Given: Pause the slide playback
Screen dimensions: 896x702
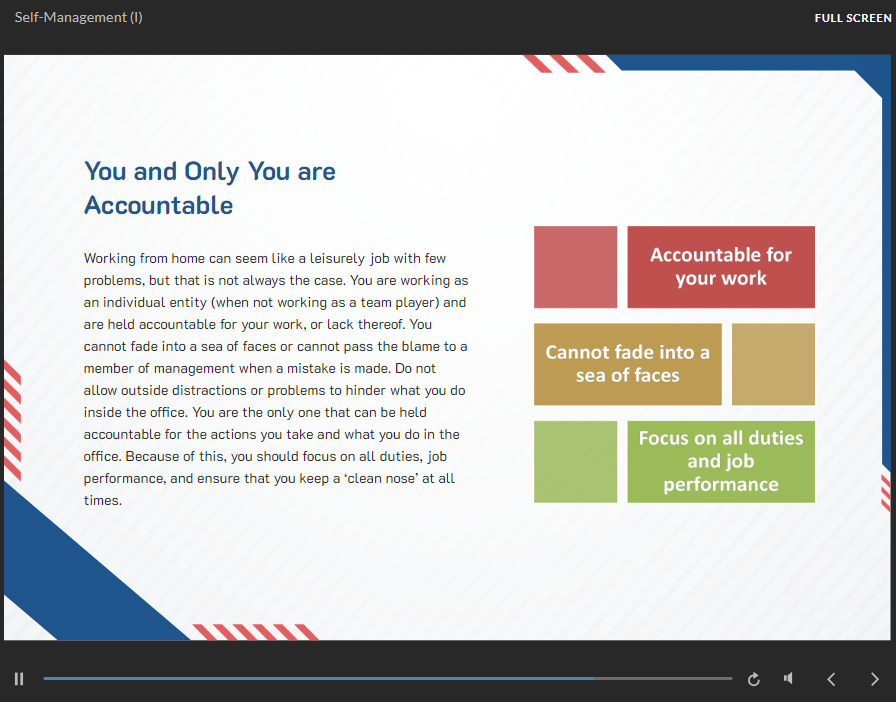Looking at the screenshot, I should [19, 679].
